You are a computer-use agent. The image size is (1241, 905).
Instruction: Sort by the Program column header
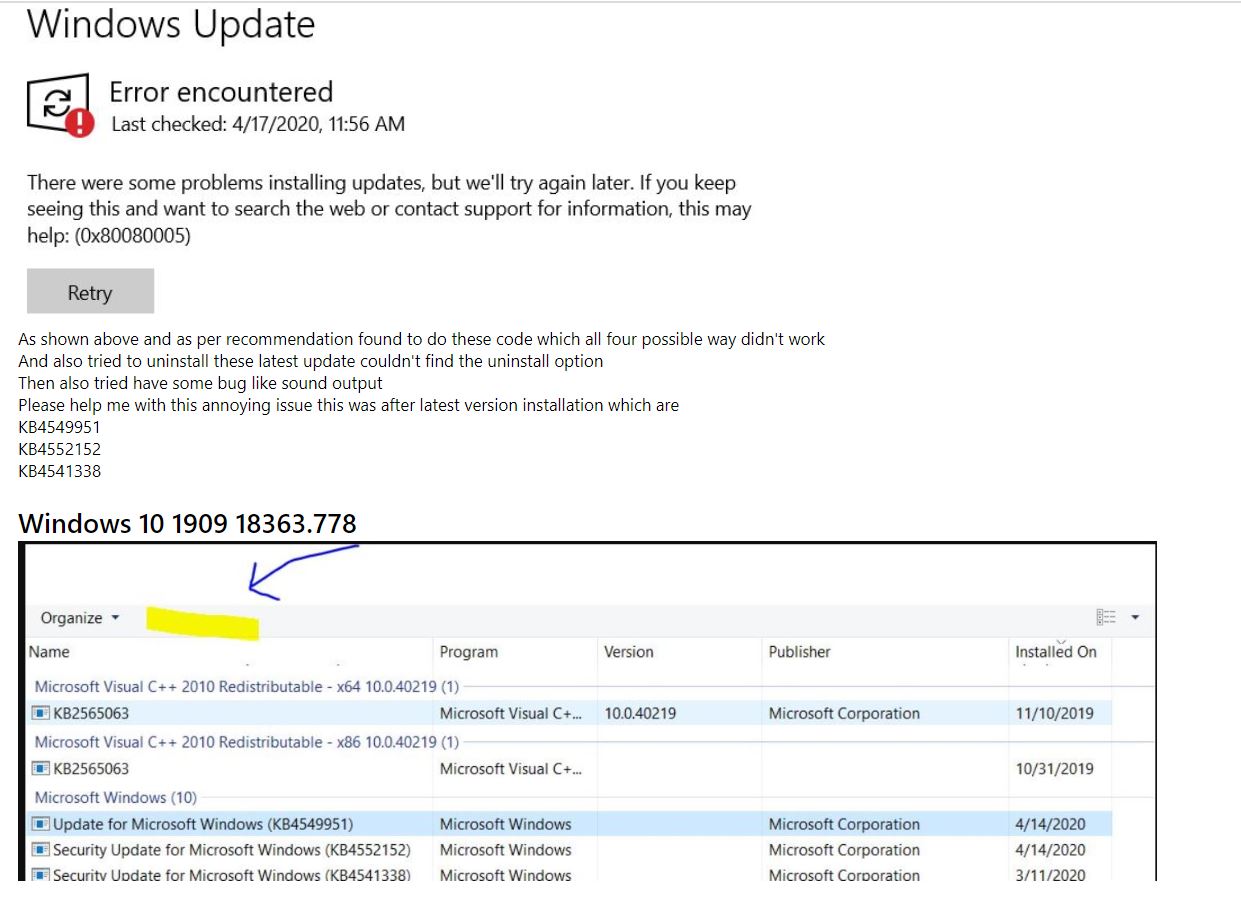(x=469, y=652)
